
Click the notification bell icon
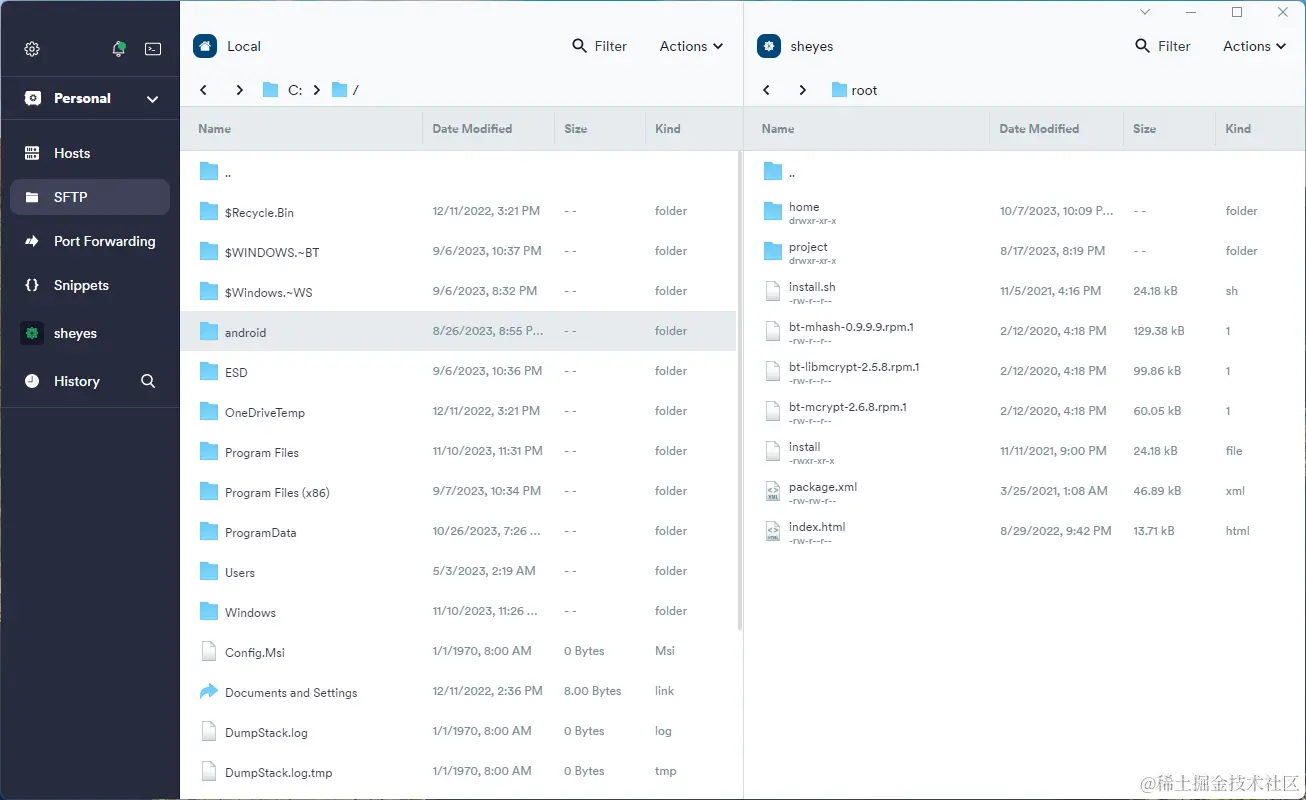tap(119, 48)
